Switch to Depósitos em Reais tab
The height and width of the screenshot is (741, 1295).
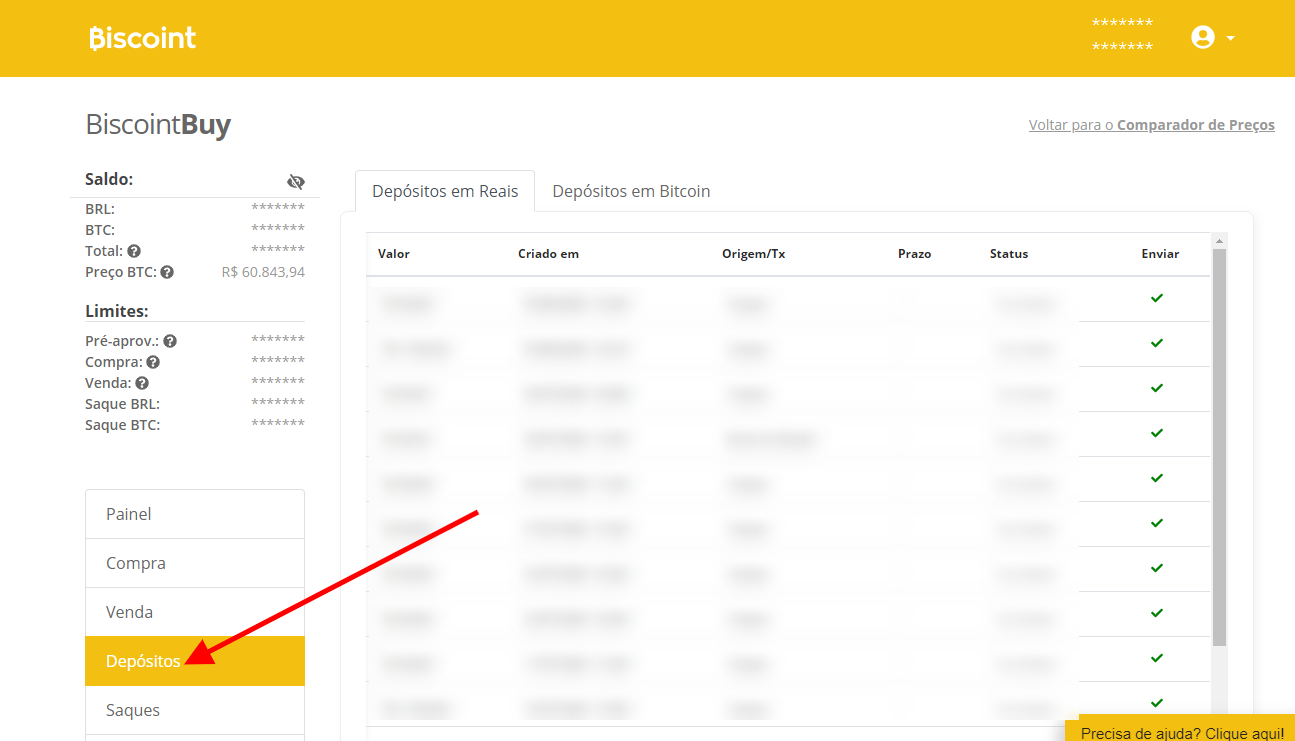445,191
